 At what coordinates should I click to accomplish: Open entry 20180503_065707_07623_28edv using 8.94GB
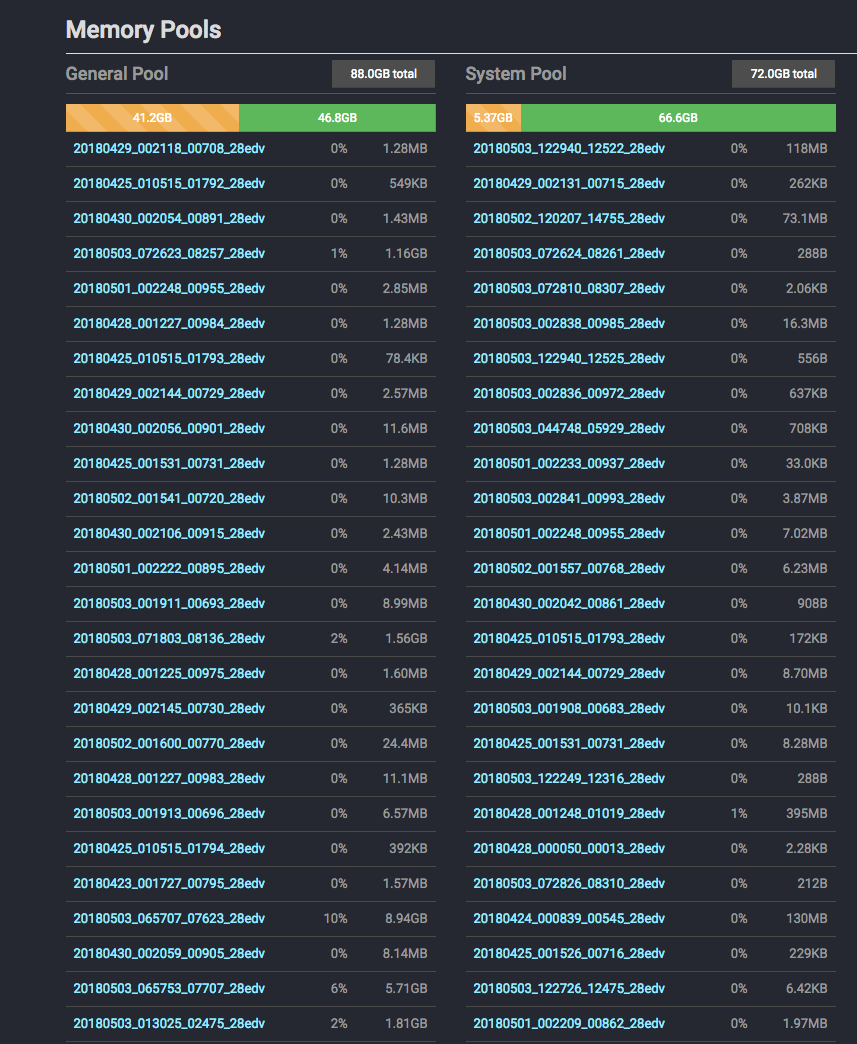tap(169, 918)
